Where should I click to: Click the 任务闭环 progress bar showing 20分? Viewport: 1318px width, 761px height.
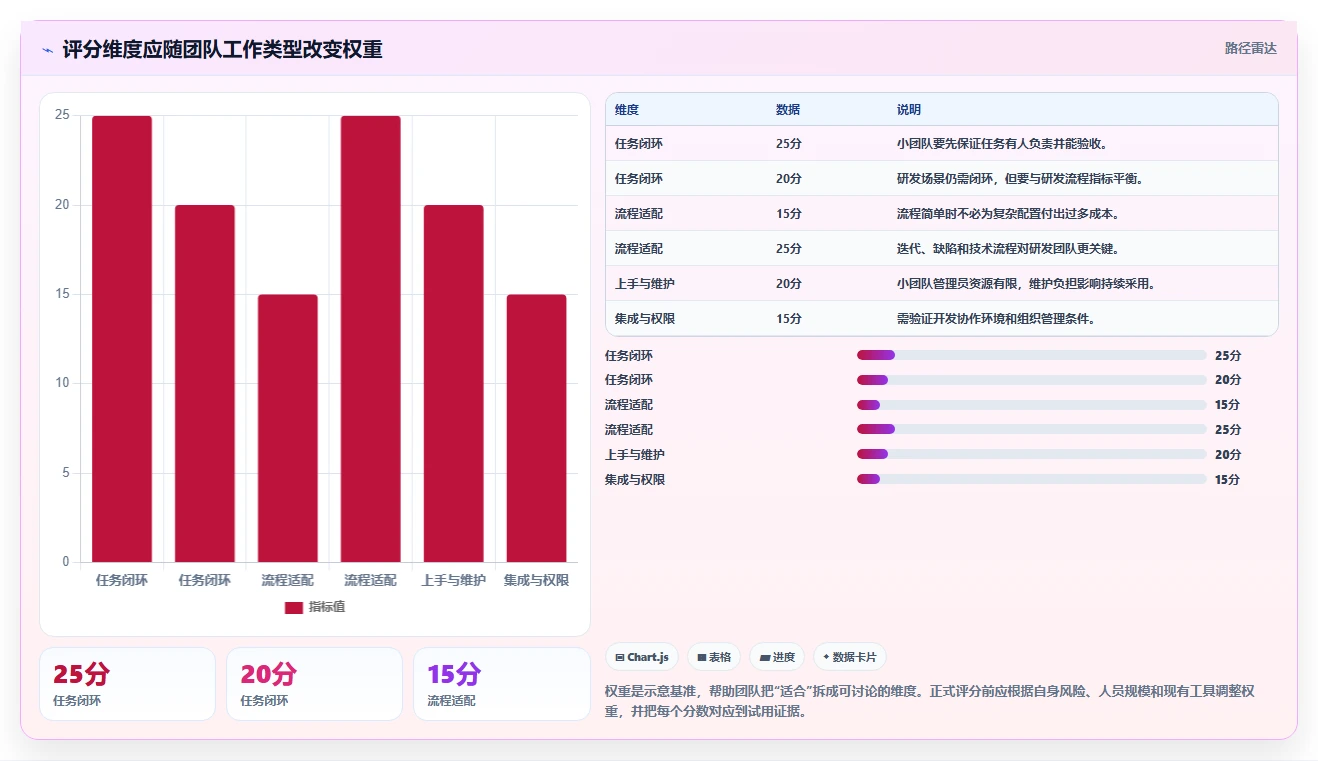[1031, 380]
